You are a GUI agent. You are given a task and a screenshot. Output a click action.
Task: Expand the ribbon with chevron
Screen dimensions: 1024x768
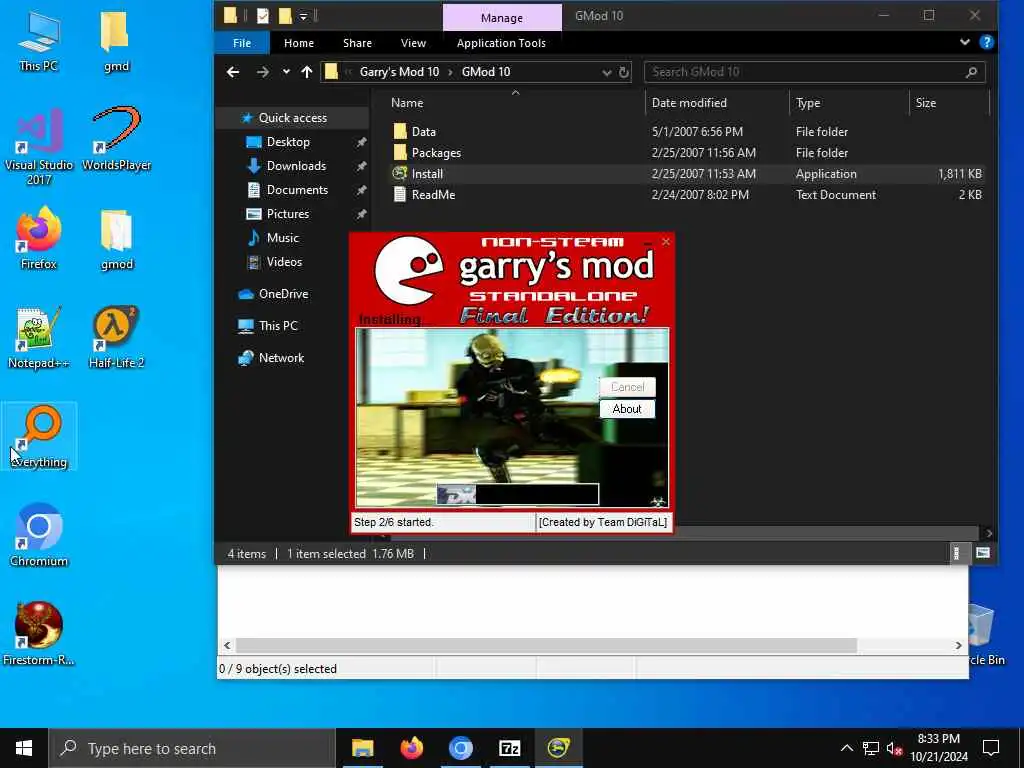[965, 42]
